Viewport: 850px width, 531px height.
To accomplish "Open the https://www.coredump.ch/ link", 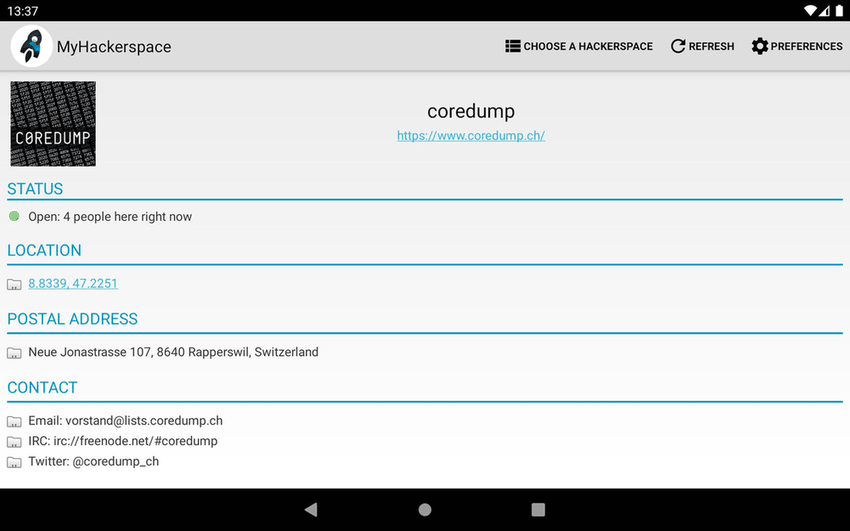I will click(470, 136).
